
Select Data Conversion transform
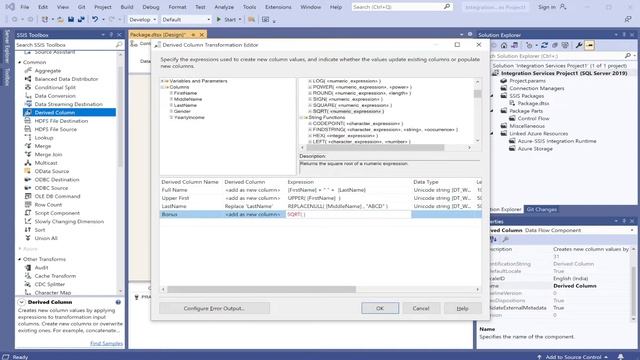tap(55, 96)
